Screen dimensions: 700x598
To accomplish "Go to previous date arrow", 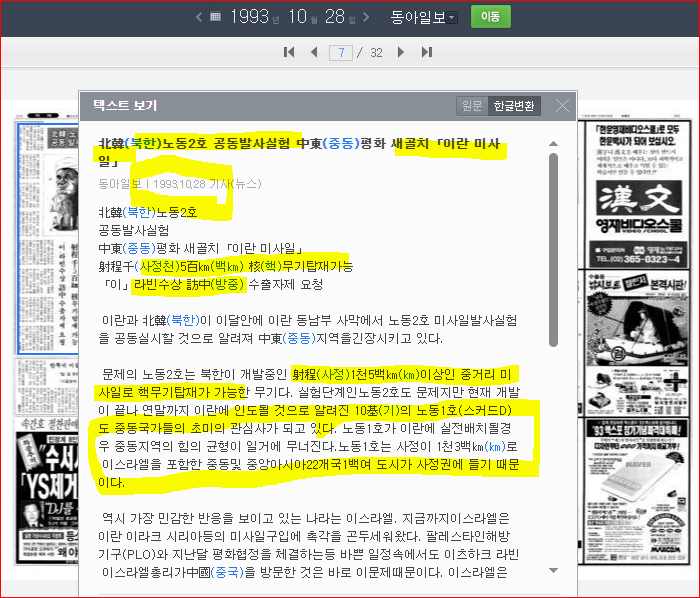I will pyautogui.click(x=199, y=17).
